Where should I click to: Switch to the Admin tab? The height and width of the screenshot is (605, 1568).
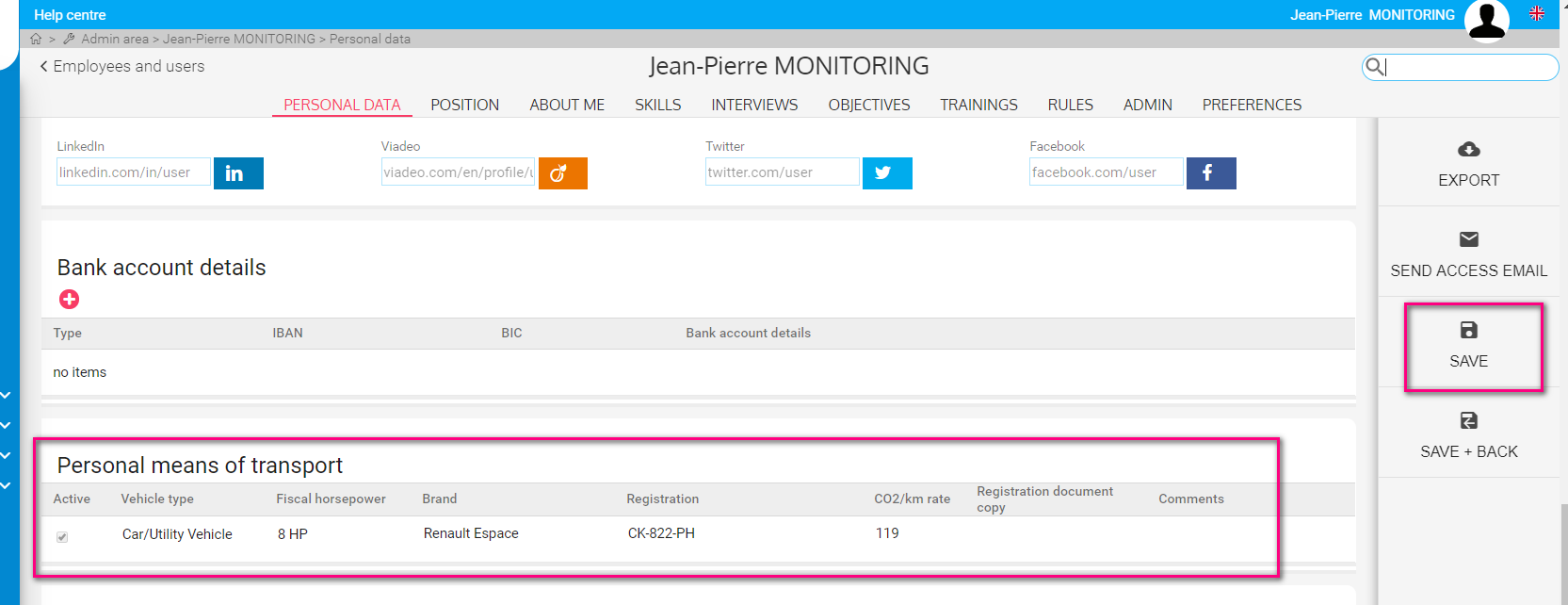pyautogui.click(x=1148, y=105)
